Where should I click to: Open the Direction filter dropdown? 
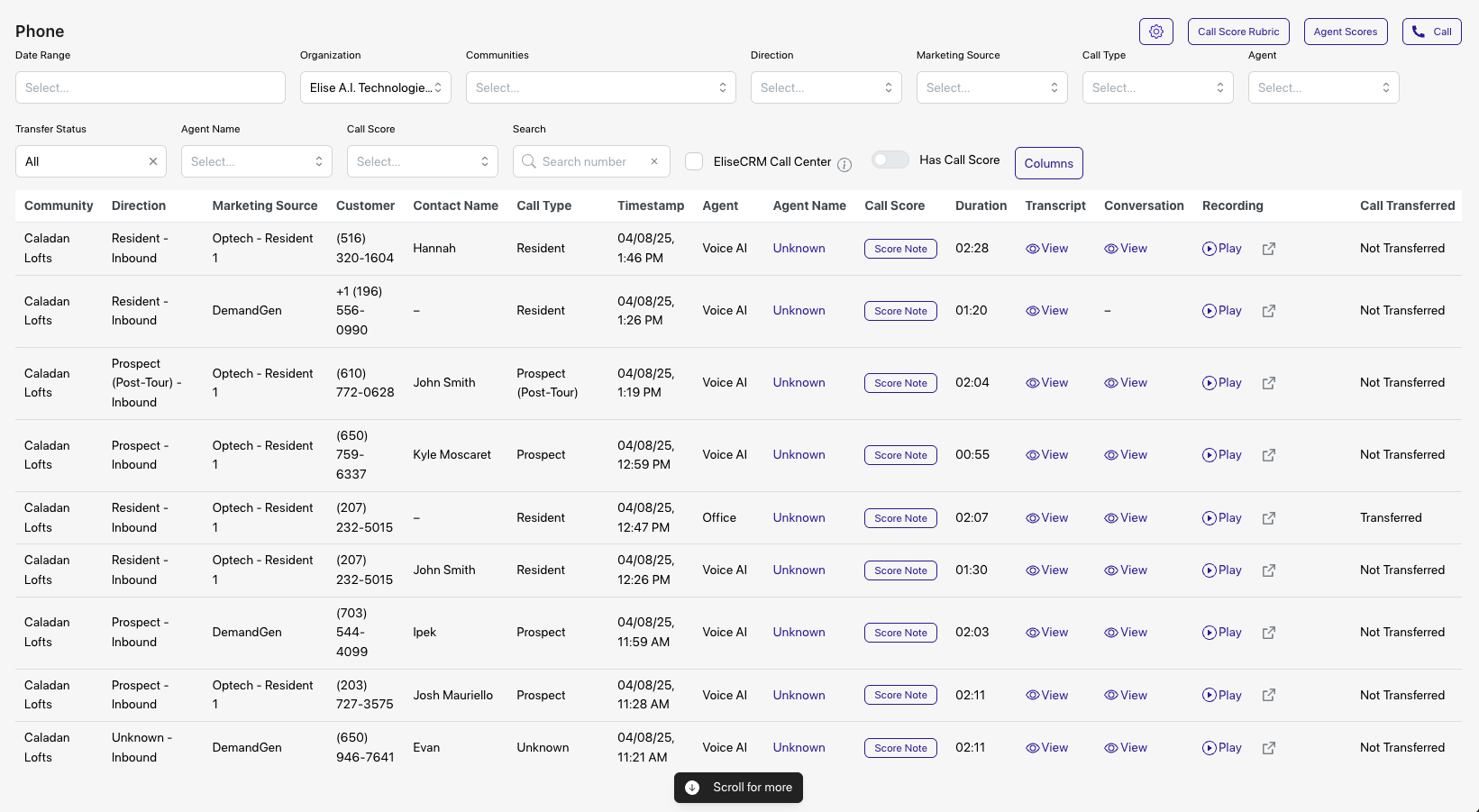826,87
